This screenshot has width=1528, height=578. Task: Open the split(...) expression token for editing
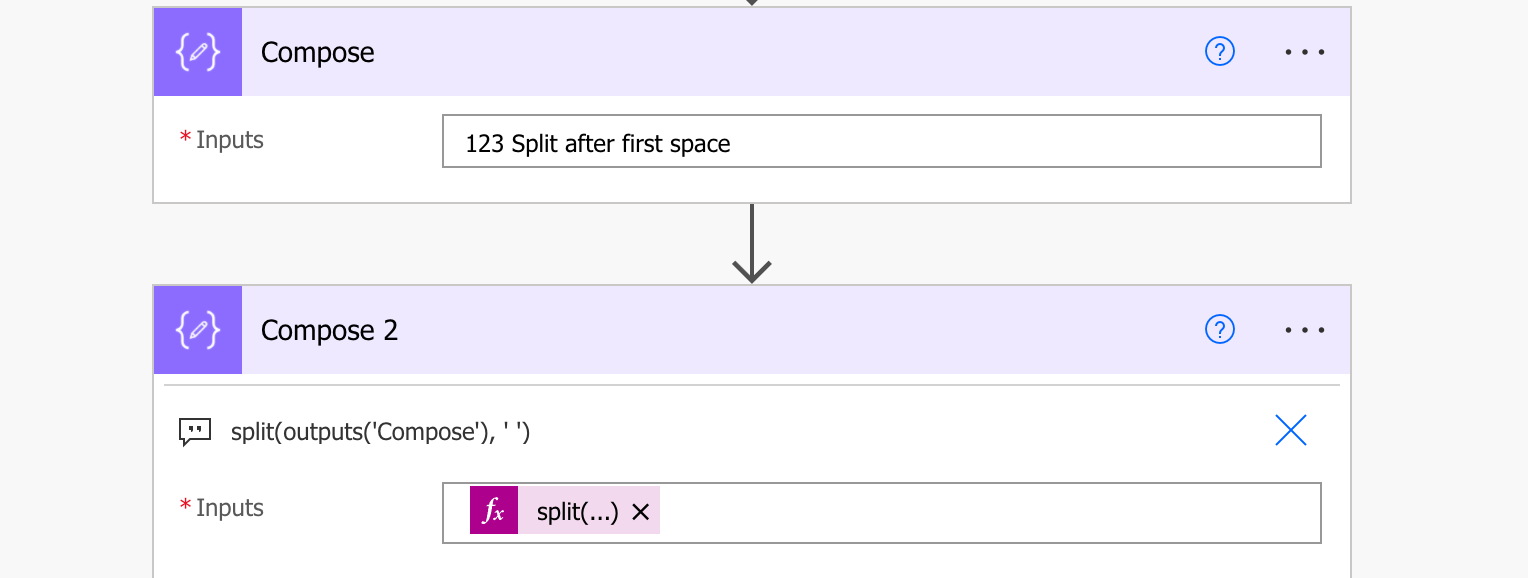(577, 512)
